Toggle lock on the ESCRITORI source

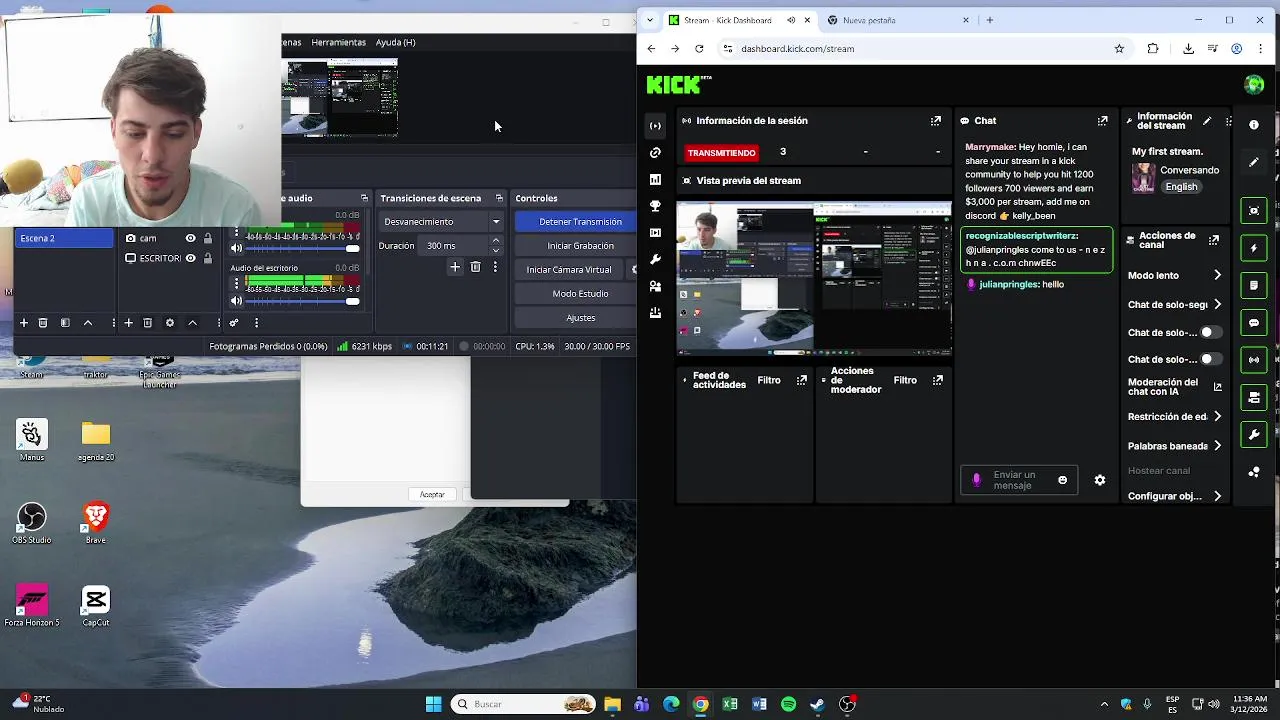point(208,258)
